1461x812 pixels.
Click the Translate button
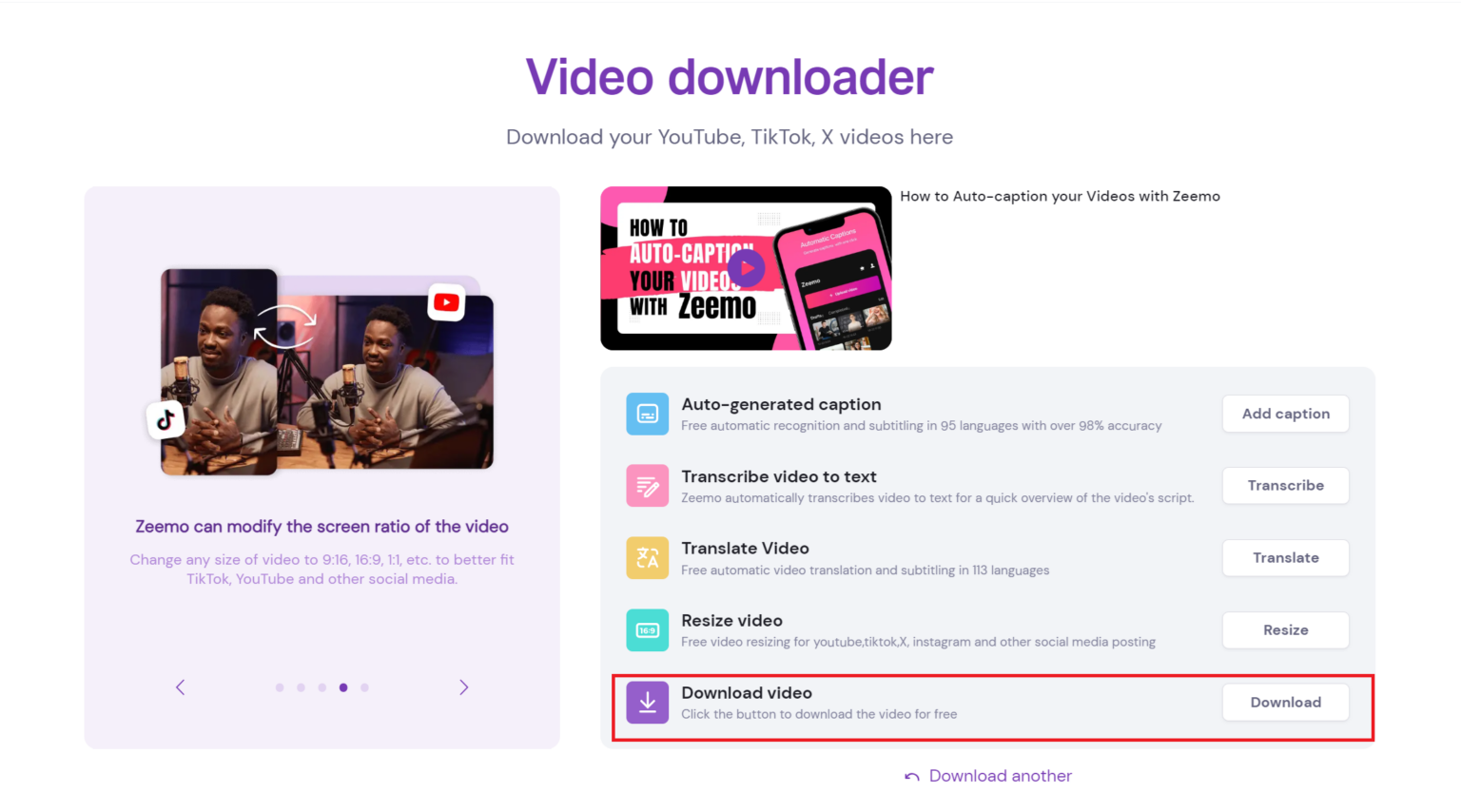[x=1285, y=557]
